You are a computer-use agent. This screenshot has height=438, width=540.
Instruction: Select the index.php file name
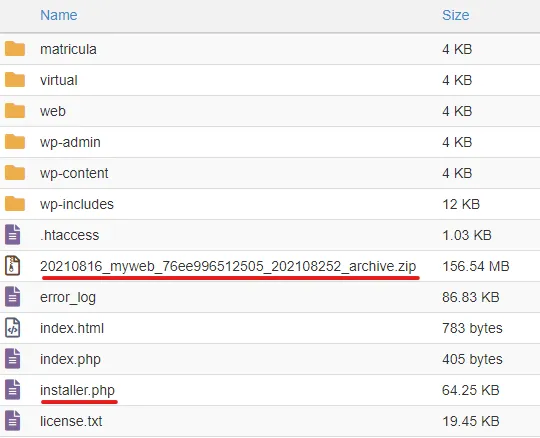[70, 359]
